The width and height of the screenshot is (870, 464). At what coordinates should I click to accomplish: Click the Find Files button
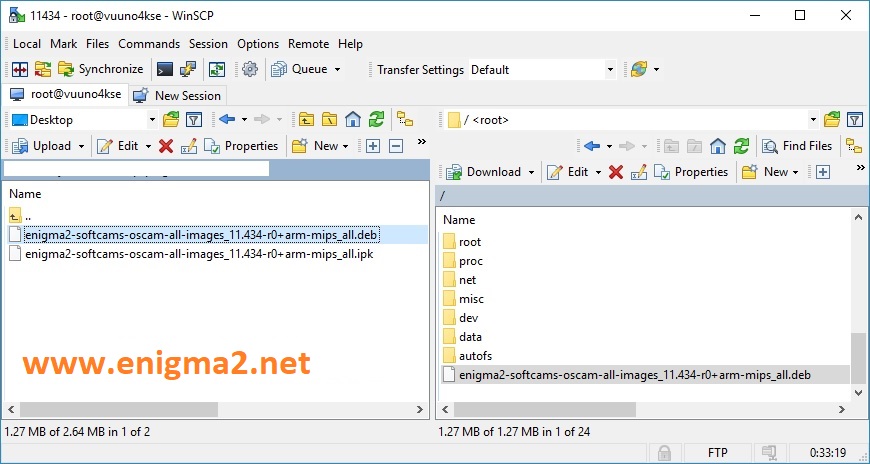click(x=797, y=146)
